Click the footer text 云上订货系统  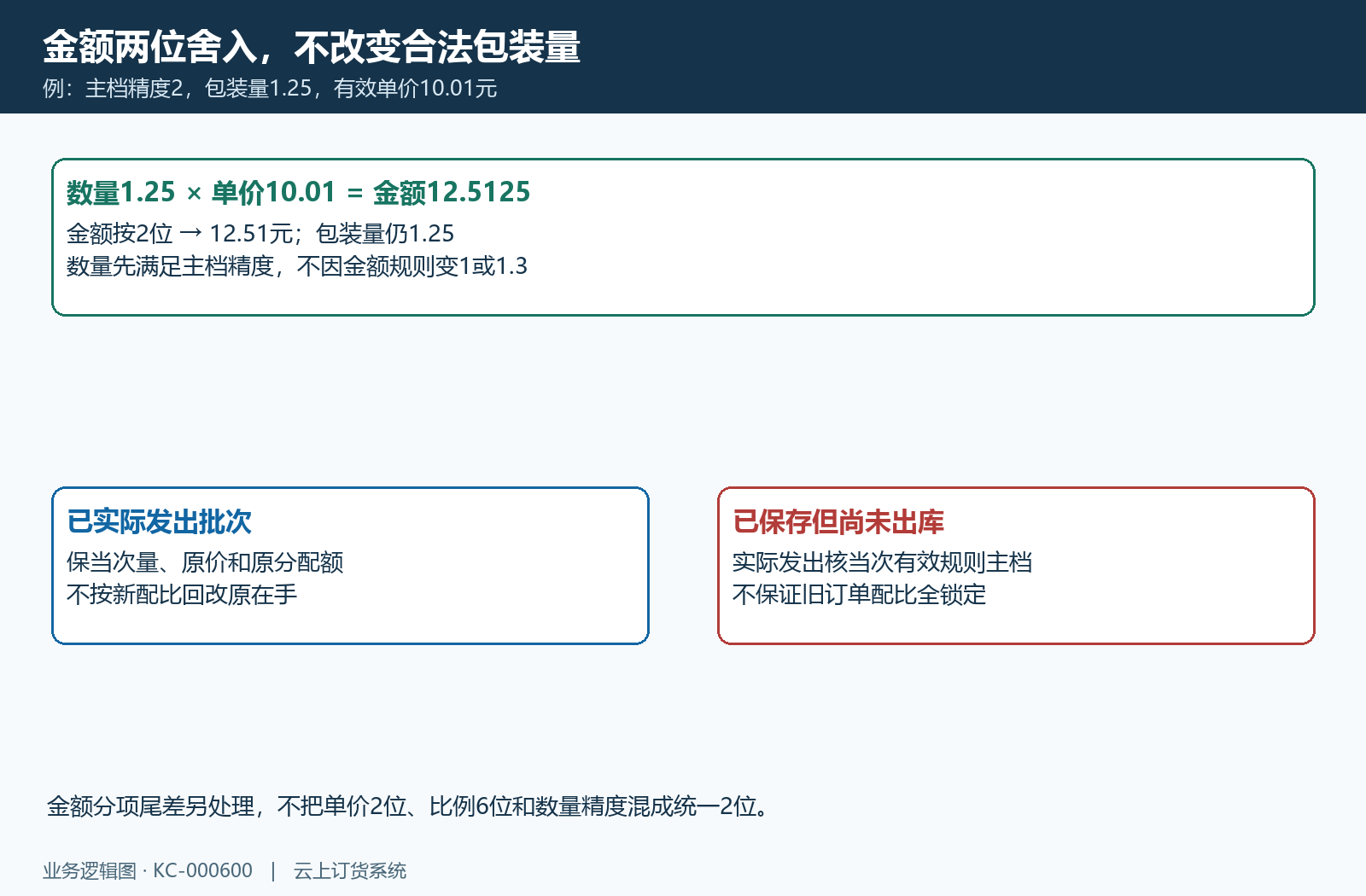click(350, 870)
